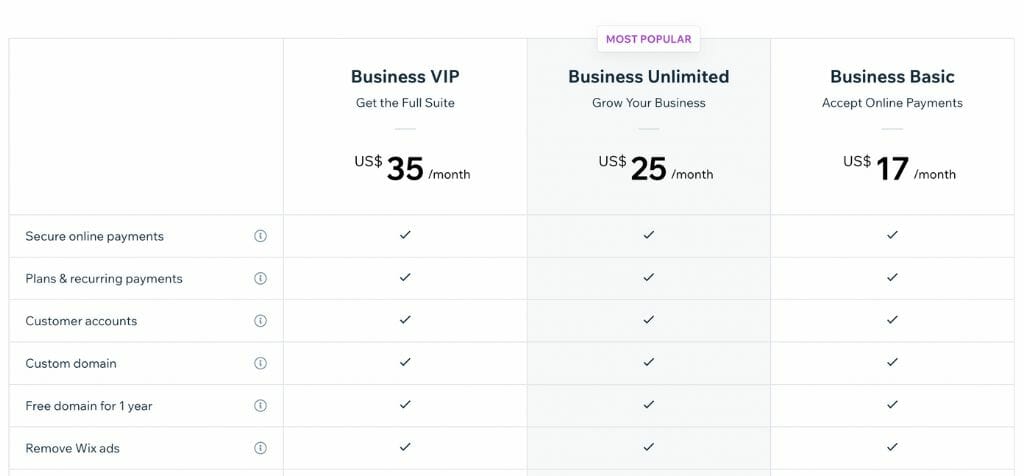Click the MOST POPULAR badge
Screen dimensions: 1024x476
(x=649, y=39)
